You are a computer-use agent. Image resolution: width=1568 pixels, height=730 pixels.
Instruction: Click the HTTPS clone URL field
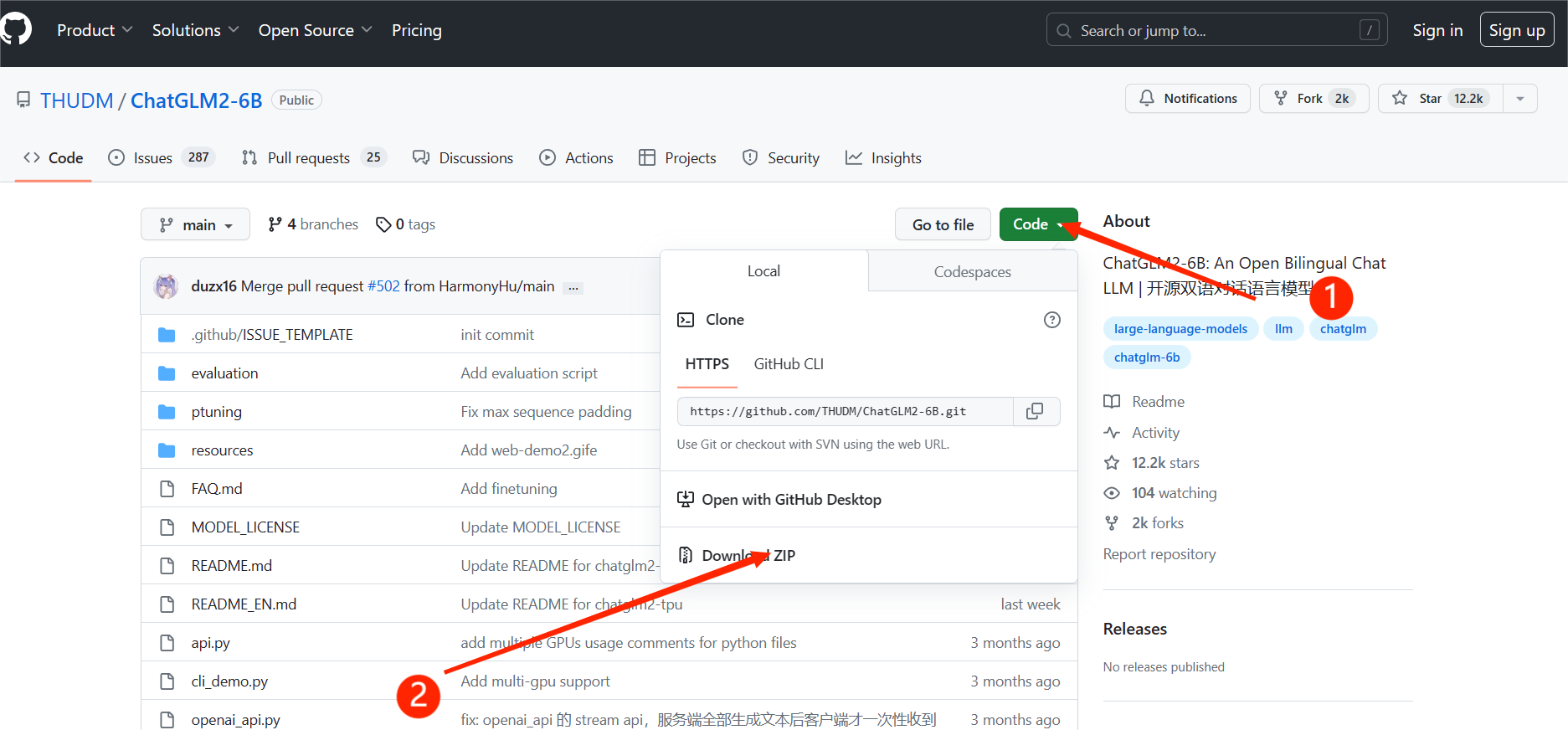point(846,411)
